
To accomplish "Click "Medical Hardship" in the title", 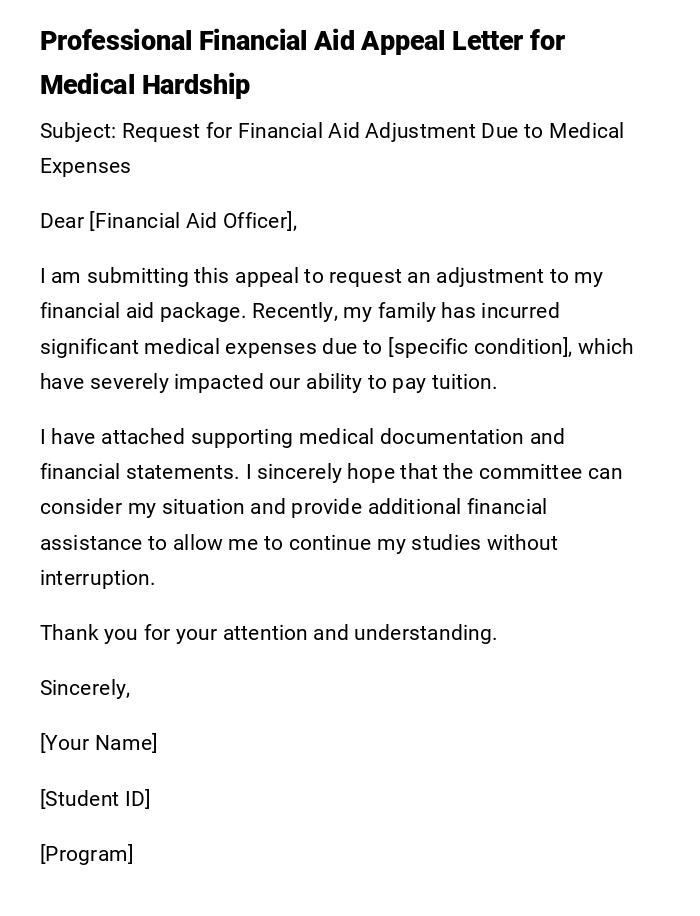I will pyautogui.click(x=145, y=86).
